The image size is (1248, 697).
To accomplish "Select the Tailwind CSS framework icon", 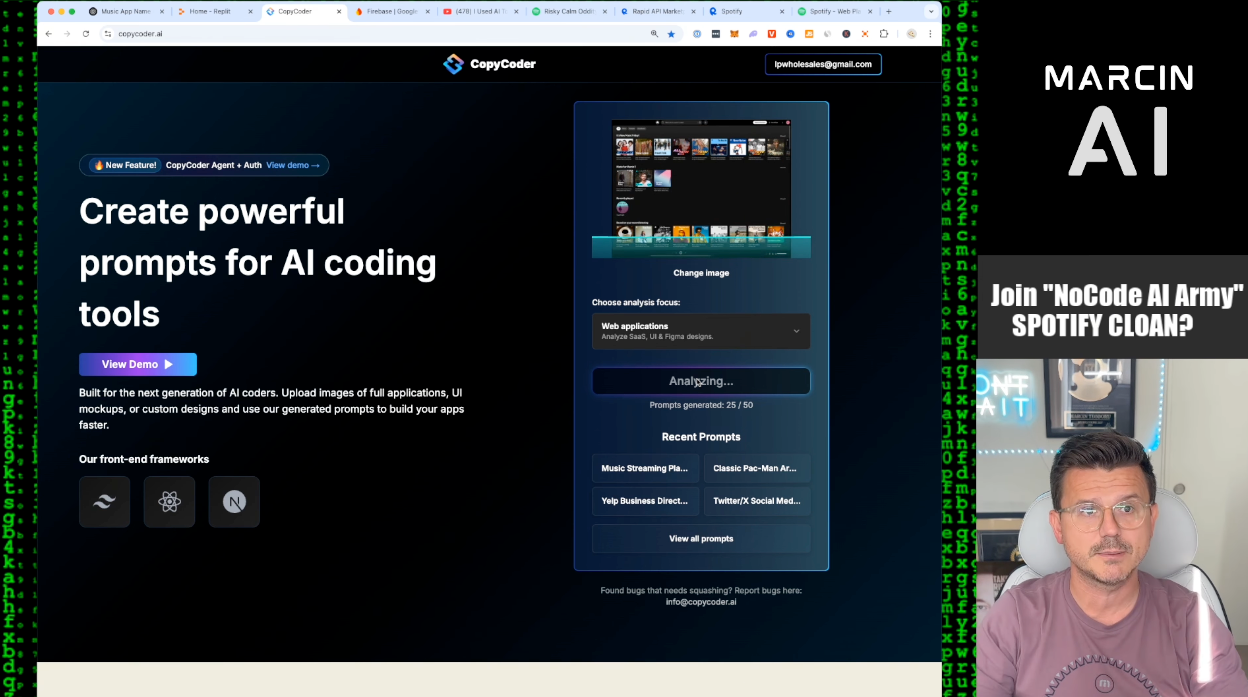I will (x=105, y=502).
